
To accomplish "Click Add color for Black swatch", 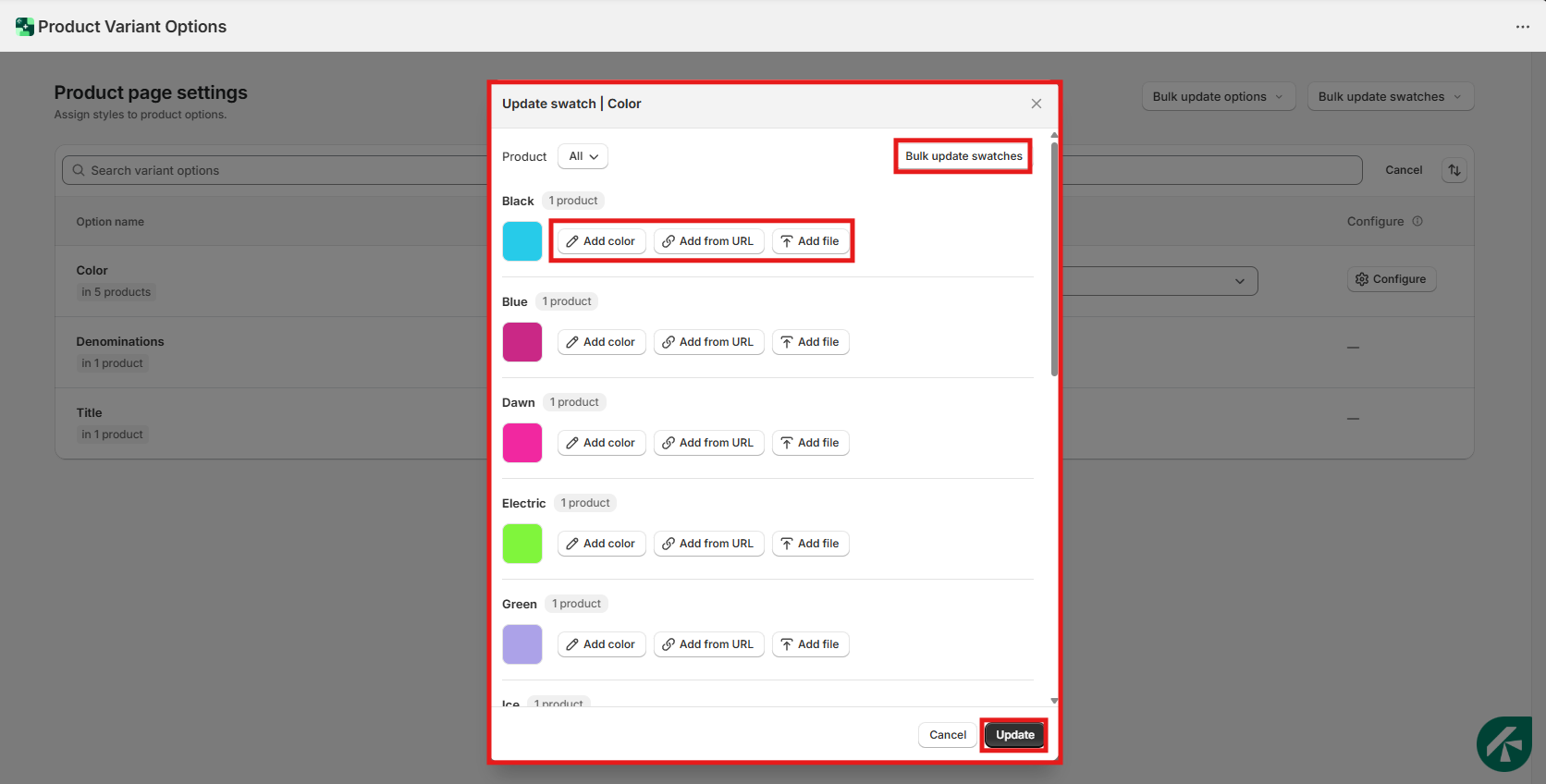I will tap(601, 241).
